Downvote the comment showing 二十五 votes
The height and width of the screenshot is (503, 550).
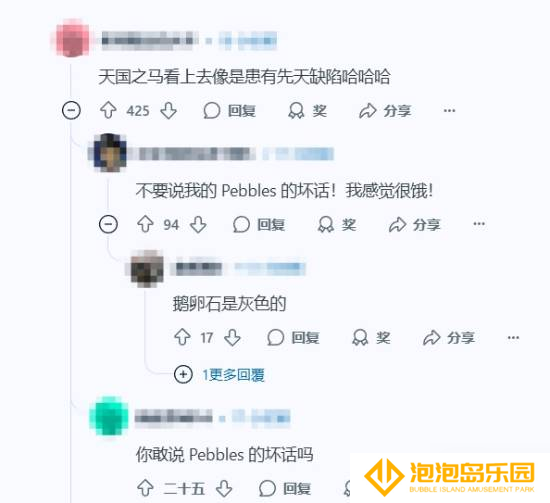point(224,488)
